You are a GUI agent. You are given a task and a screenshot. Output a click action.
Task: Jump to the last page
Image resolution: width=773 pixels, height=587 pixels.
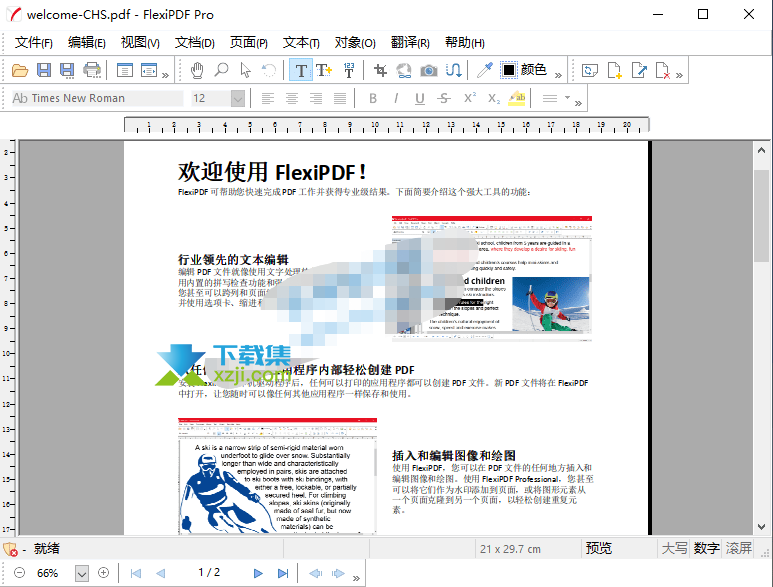point(282,573)
